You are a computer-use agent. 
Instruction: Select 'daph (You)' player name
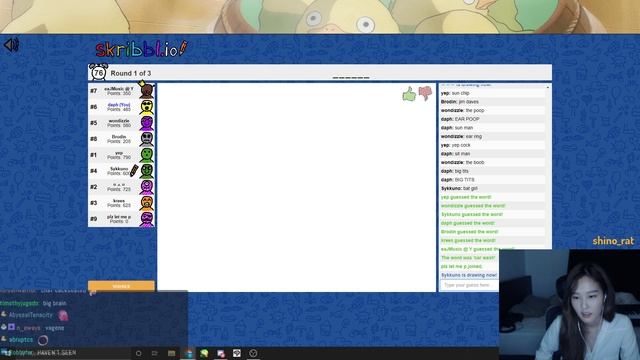[x=119, y=105]
